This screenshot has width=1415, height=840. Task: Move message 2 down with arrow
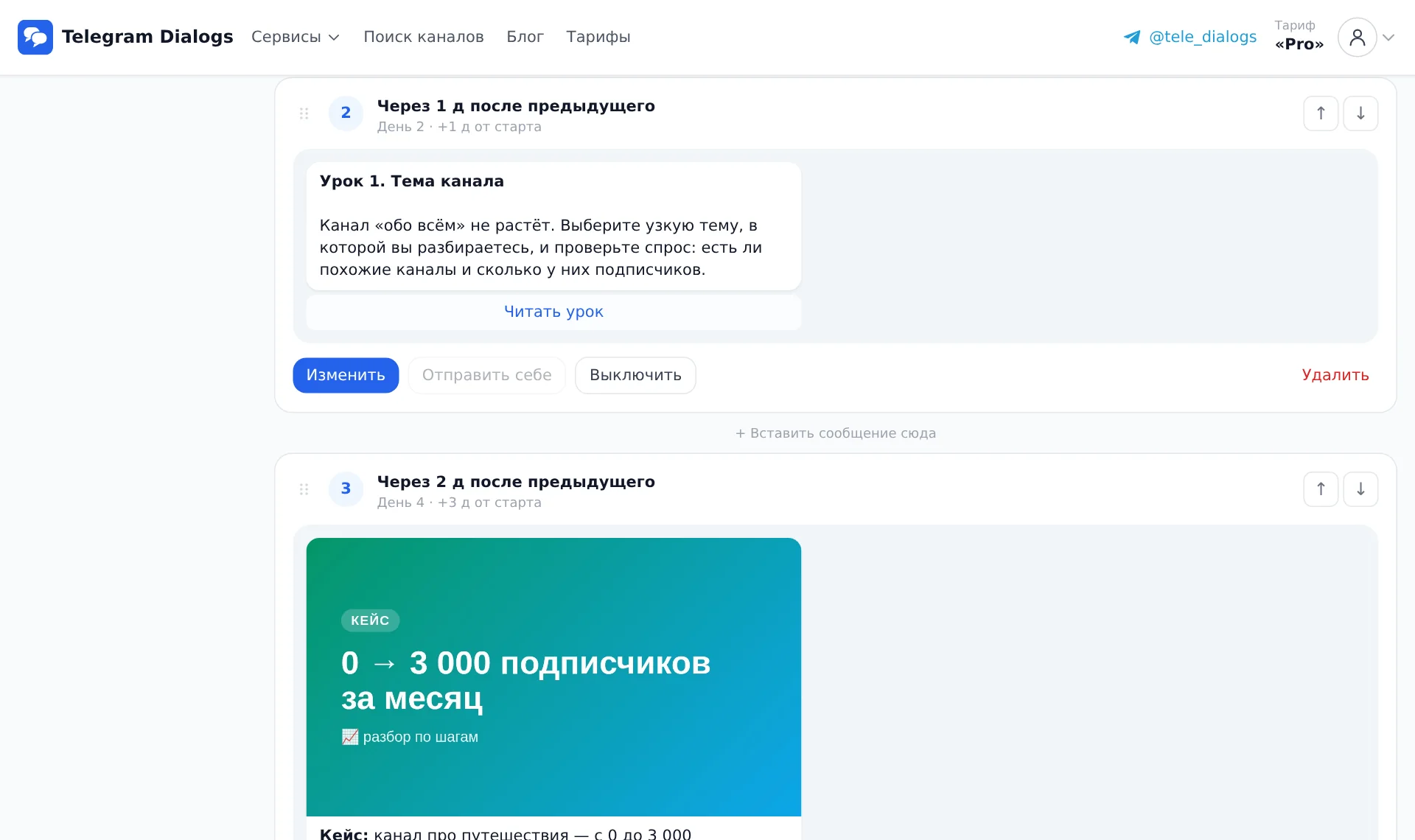(1360, 113)
